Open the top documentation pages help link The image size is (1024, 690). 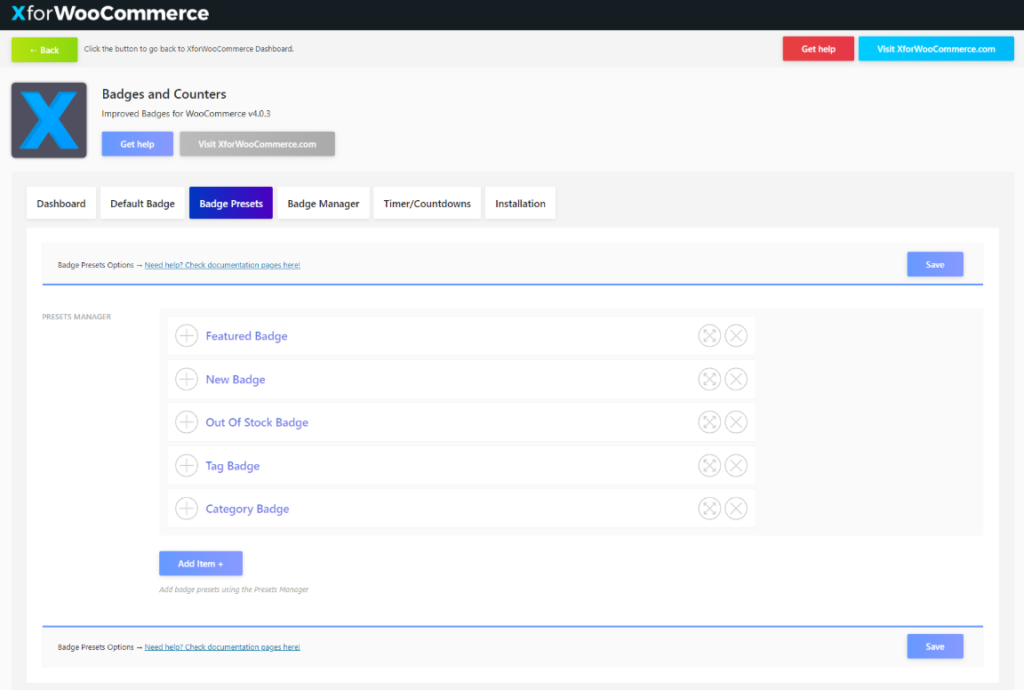(x=222, y=265)
